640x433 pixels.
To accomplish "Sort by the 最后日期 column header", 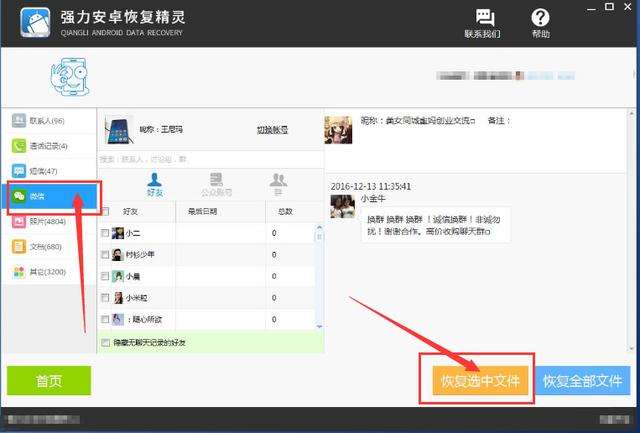I will tap(202, 211).
